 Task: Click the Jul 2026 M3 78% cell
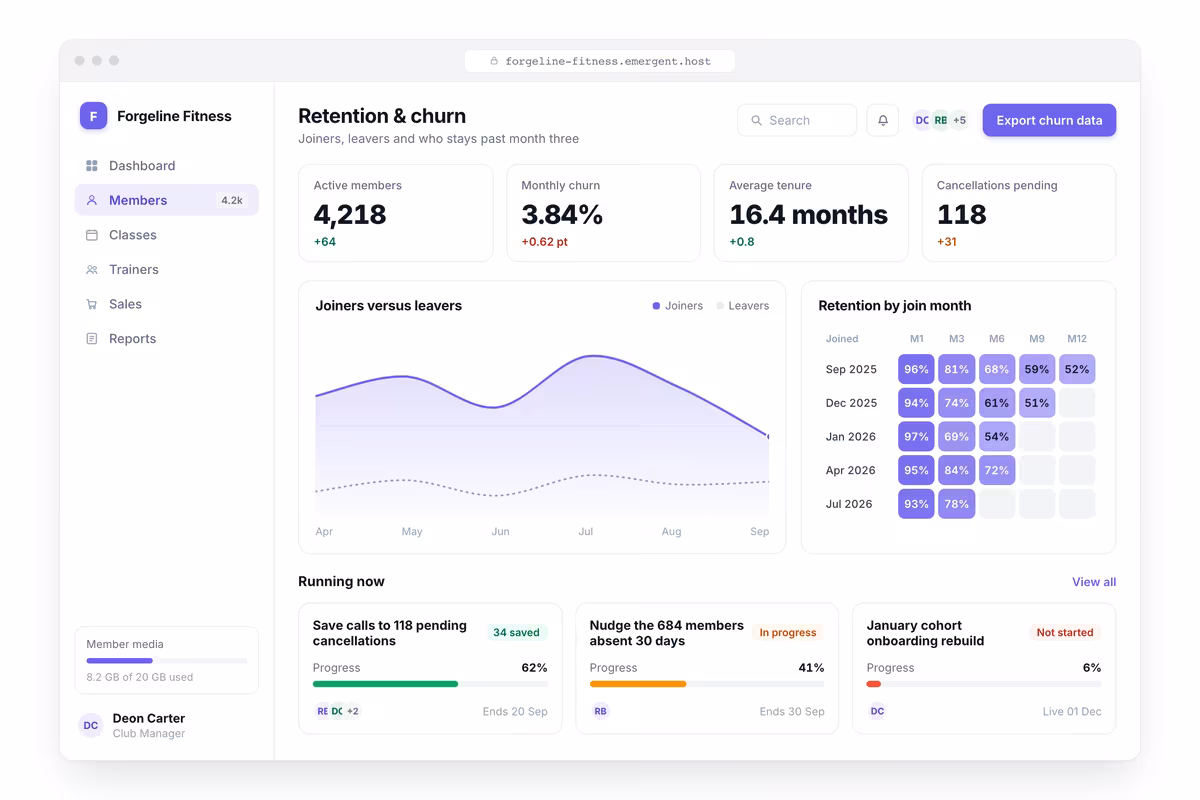tap(956, 504)
